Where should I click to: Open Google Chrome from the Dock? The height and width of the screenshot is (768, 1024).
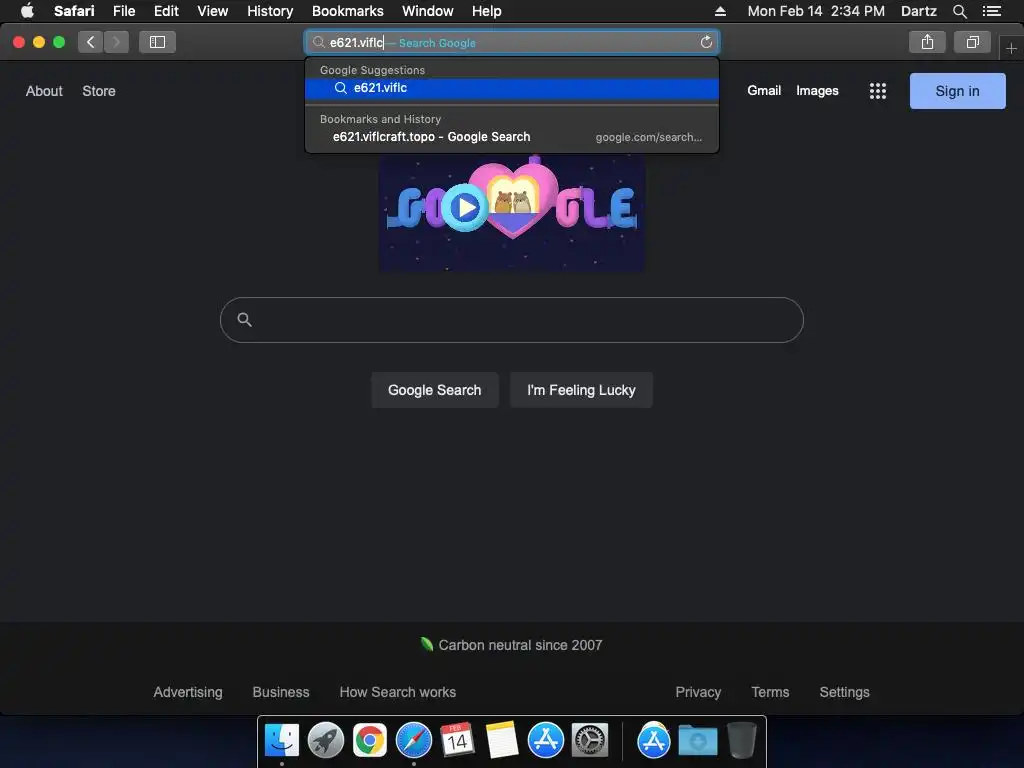pyautogui.click(x=370, y=741)
